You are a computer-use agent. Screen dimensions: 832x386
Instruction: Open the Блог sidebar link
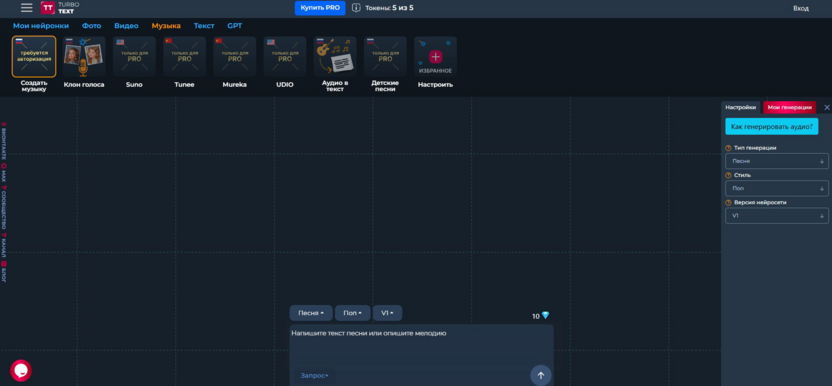click(3, 271)
